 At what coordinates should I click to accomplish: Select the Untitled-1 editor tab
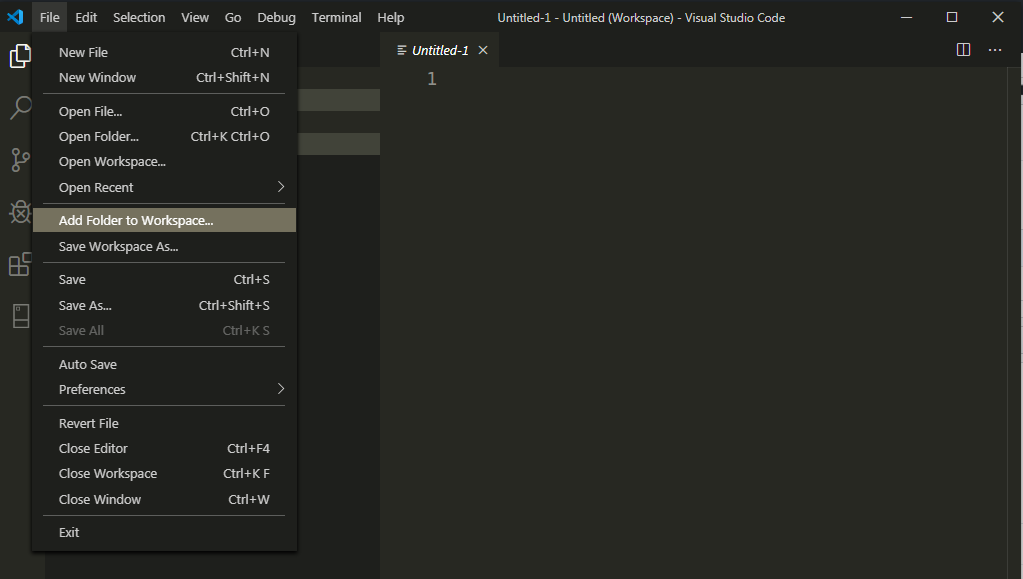coord(439,50)
